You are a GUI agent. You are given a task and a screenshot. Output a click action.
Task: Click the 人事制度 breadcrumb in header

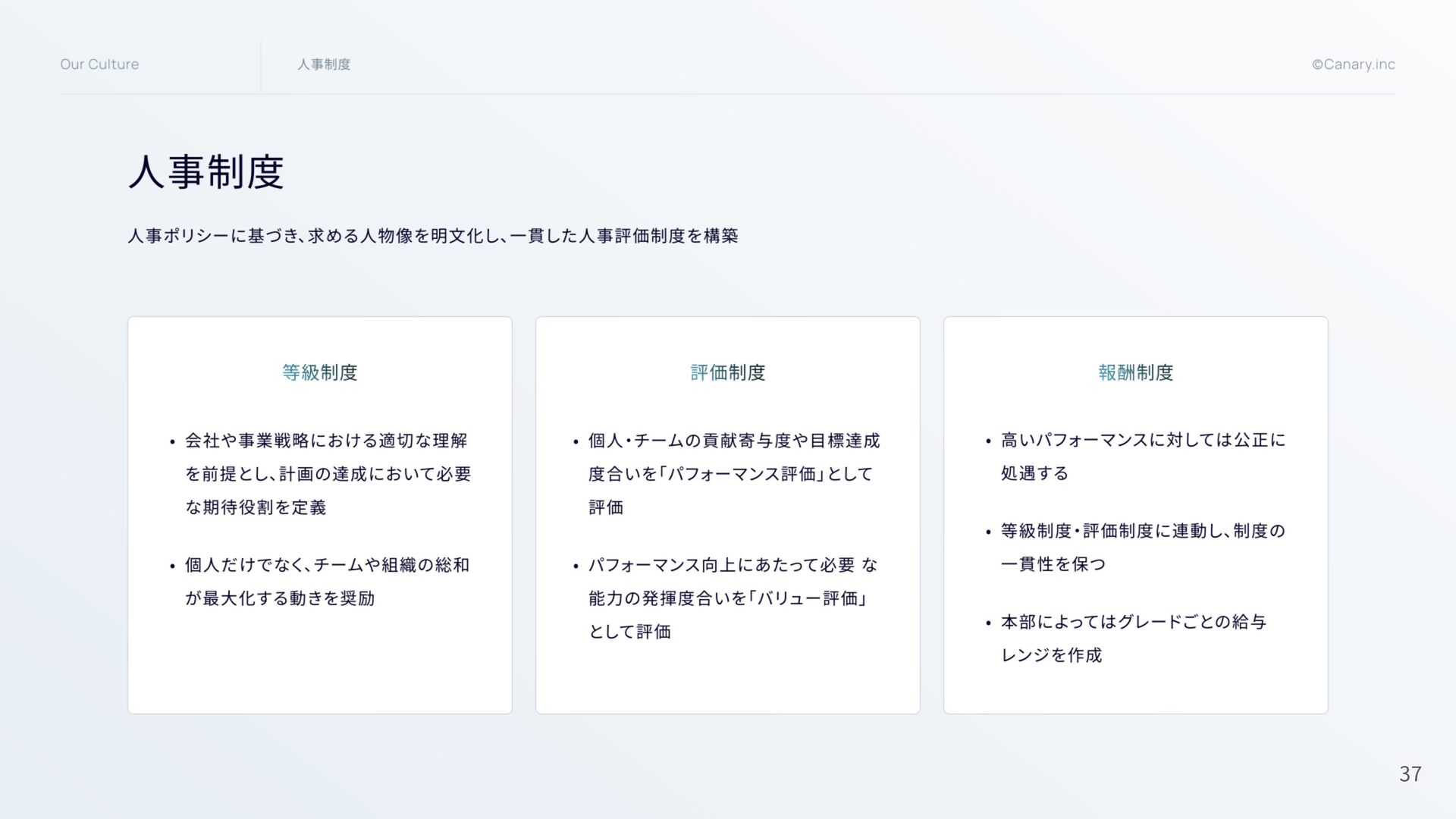pyautogui.click(x=324, y=64)
